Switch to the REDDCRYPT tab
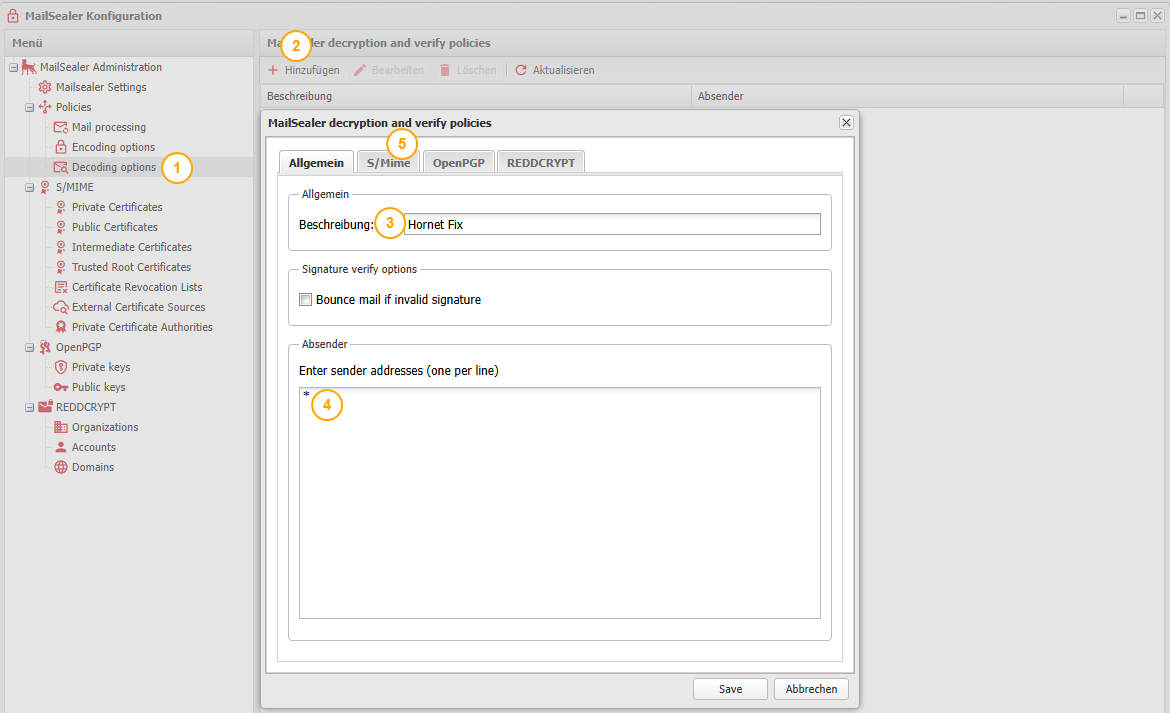 [x=540, y=163]
